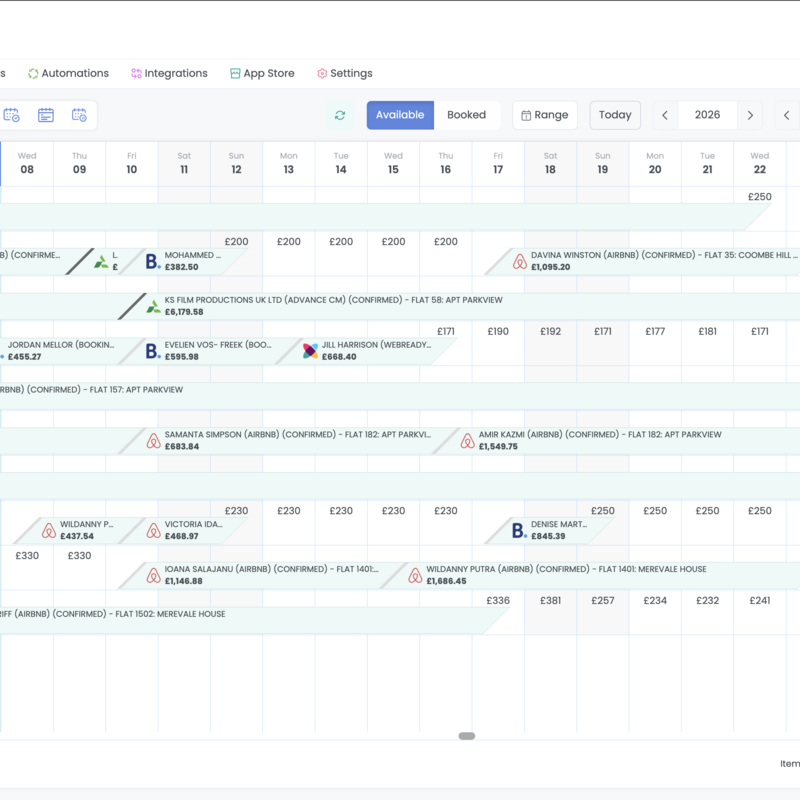Go to next year arrow

click(x=750, y=115)
